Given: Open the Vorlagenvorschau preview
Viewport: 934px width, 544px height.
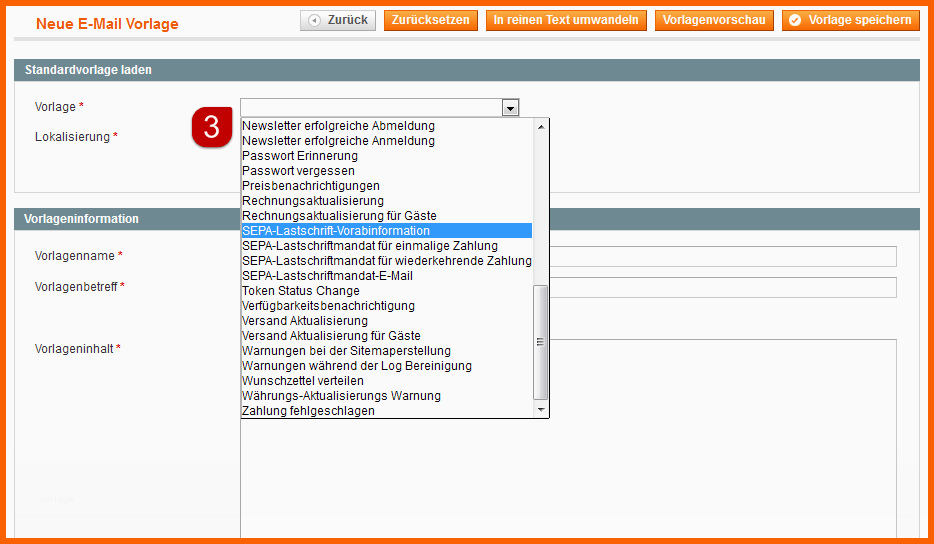Looking at the screenshot, I should (714, 20).
